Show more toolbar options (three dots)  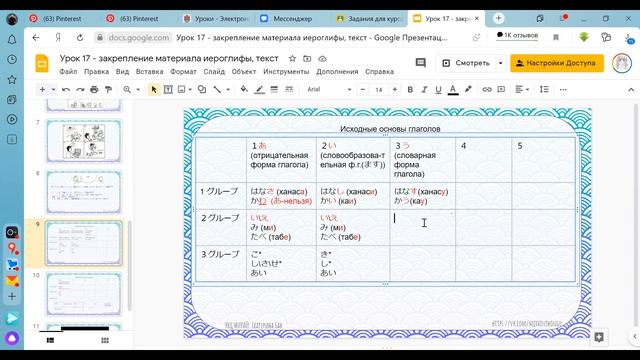pyautogui.click(x=563, y=89)
